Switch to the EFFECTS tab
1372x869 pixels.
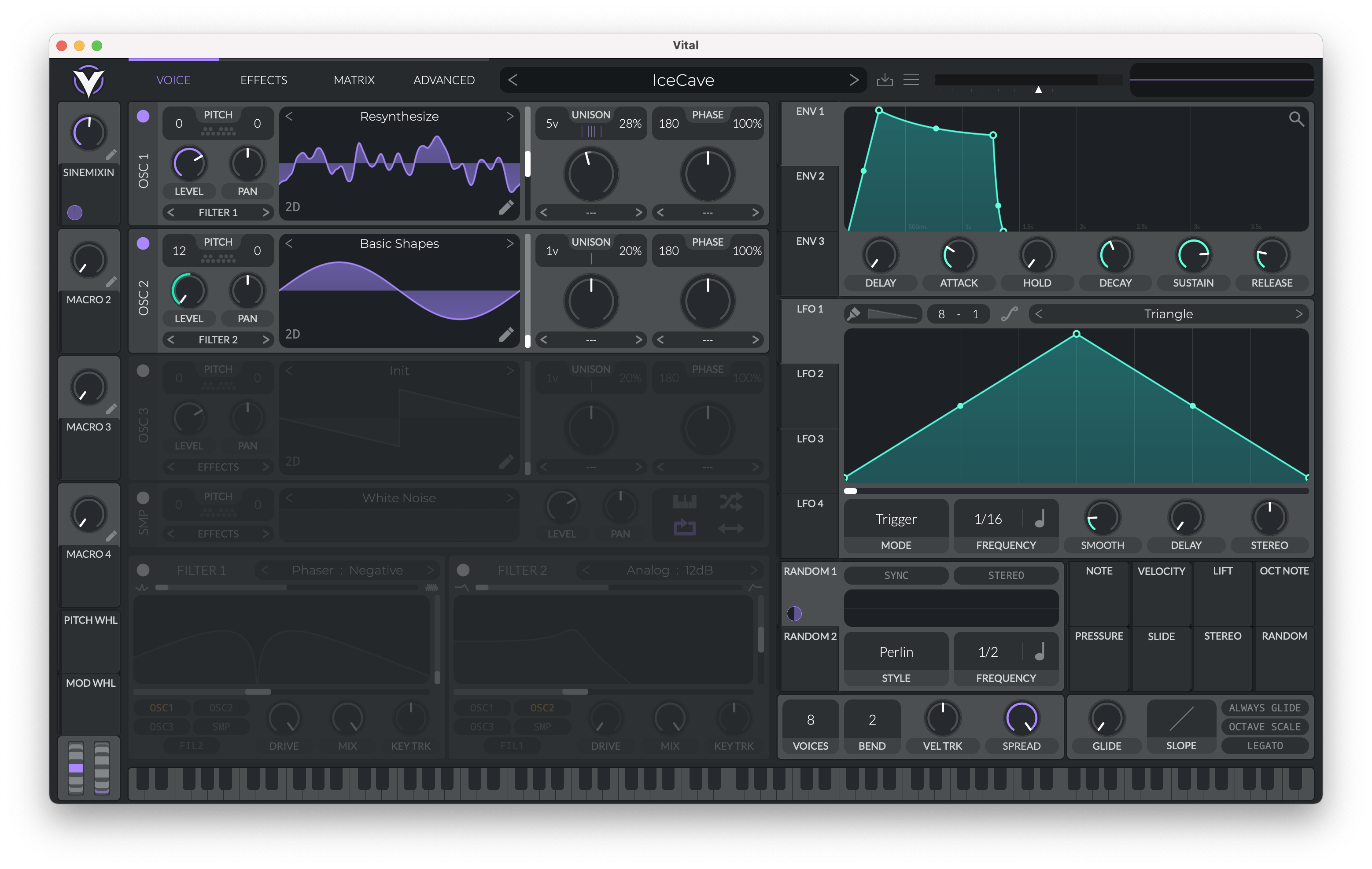click(x=263, y=80)
